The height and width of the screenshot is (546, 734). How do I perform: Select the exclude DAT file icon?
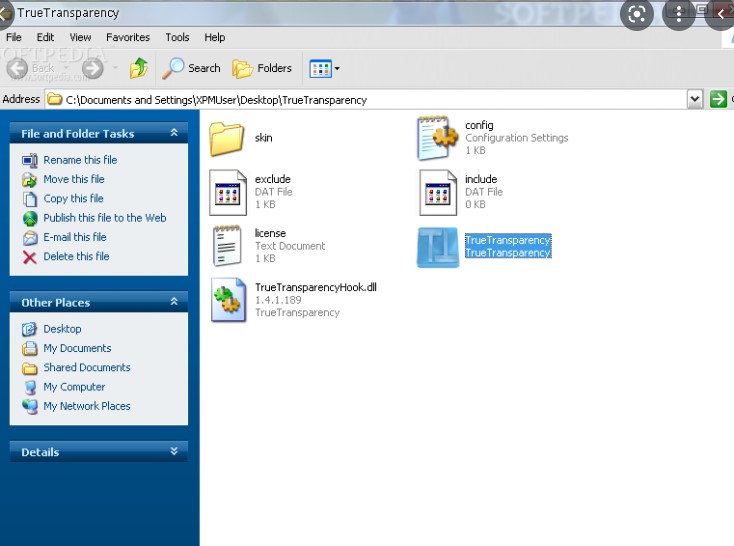point(228,192)
